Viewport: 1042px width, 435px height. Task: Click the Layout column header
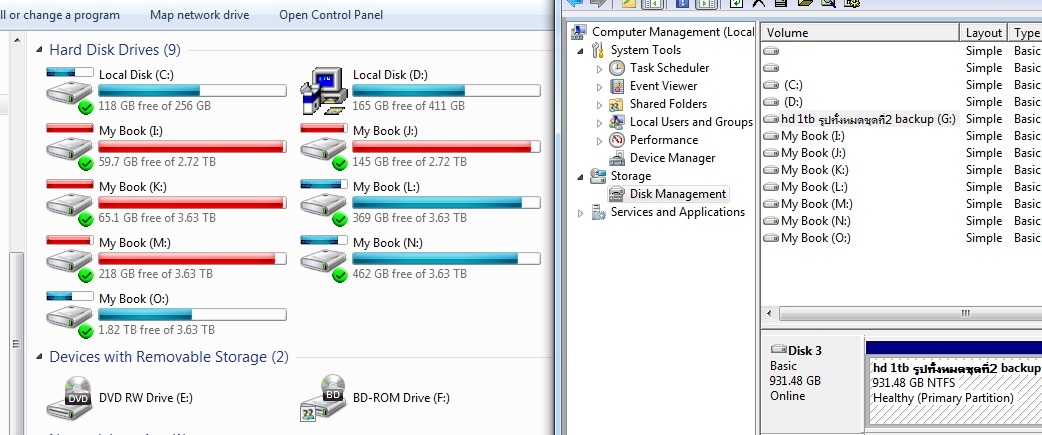(983, 33)
